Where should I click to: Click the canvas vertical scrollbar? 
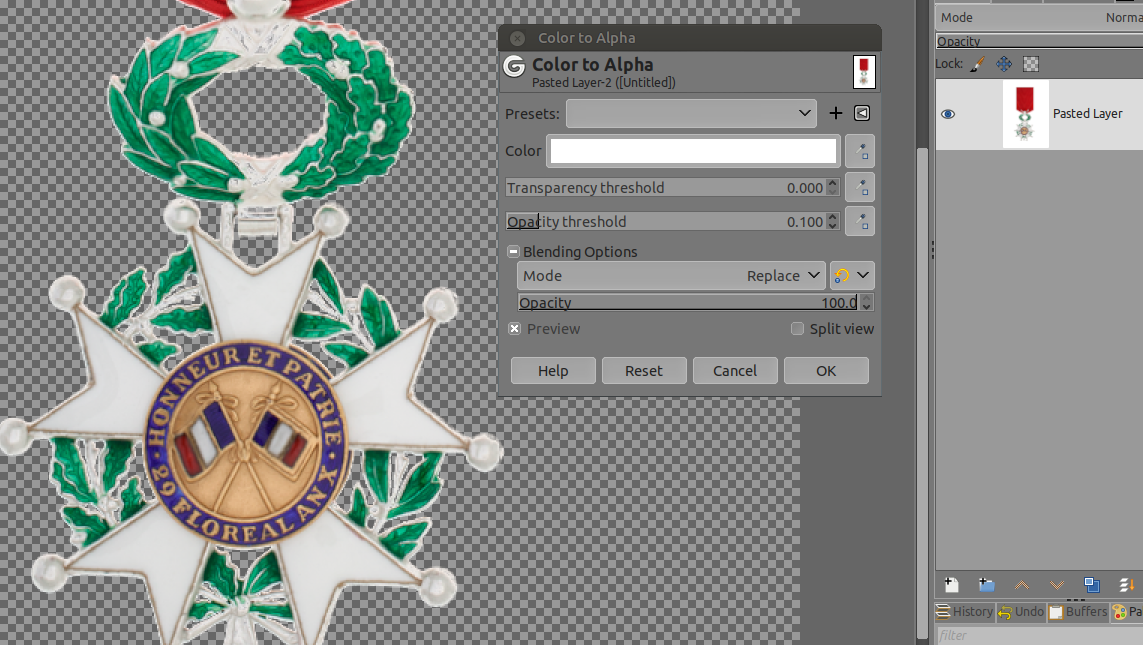922,394
